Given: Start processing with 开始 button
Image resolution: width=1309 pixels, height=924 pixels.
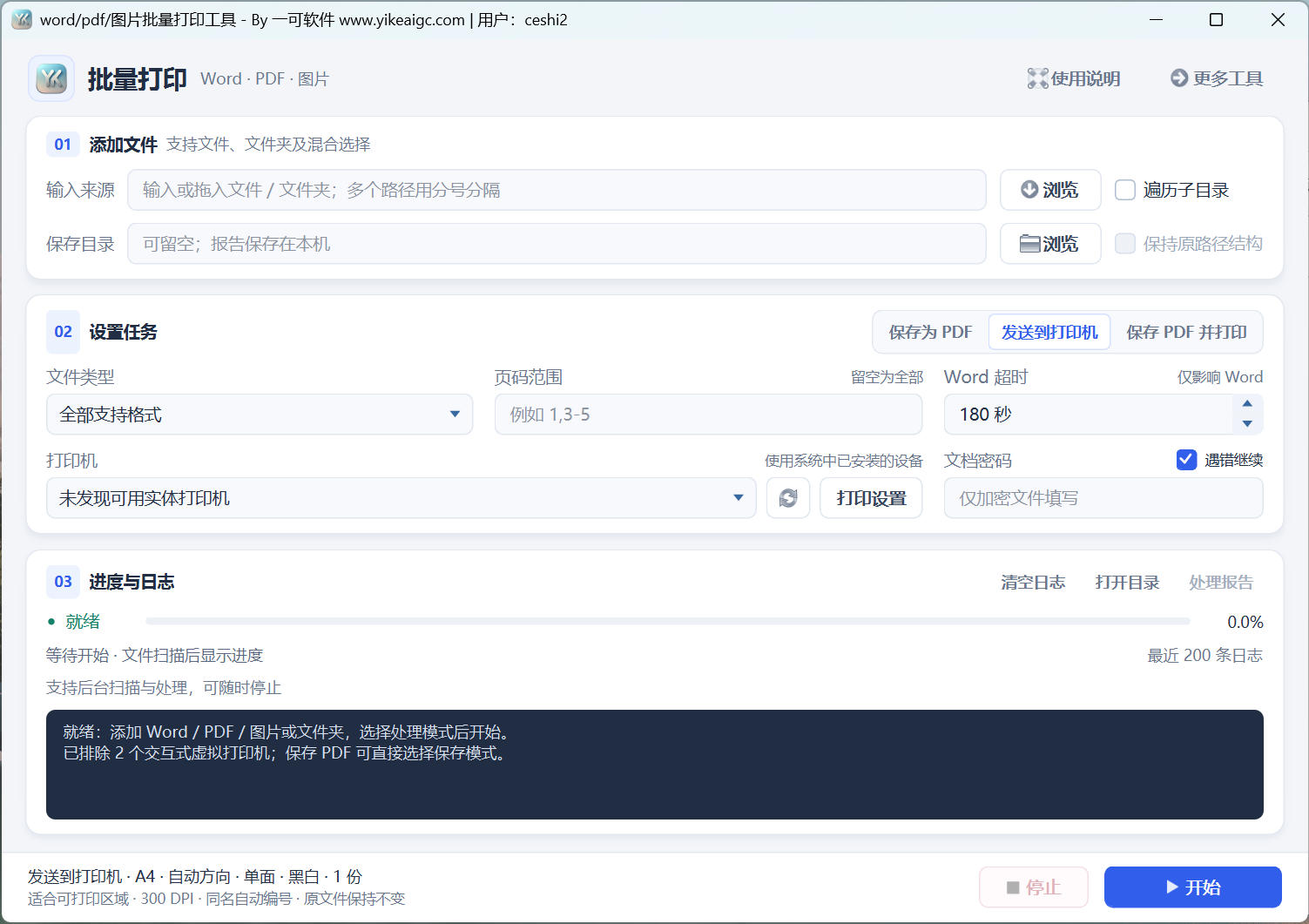Looking at the screenshot, I should (1193, 887).
